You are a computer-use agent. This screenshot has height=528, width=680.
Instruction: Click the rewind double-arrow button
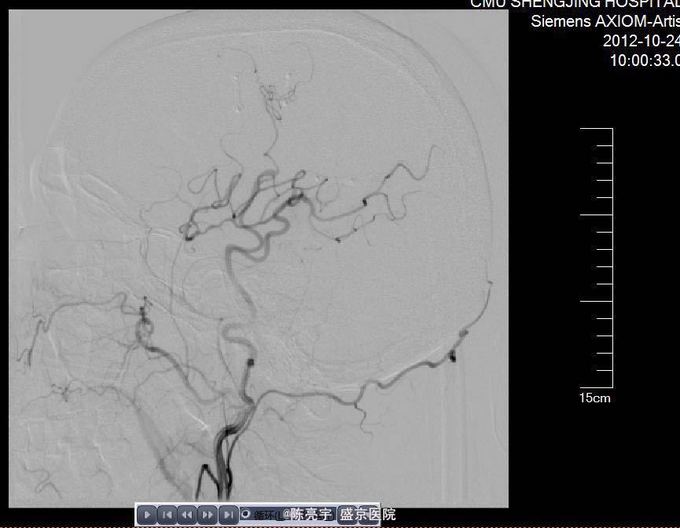point(187,515)
